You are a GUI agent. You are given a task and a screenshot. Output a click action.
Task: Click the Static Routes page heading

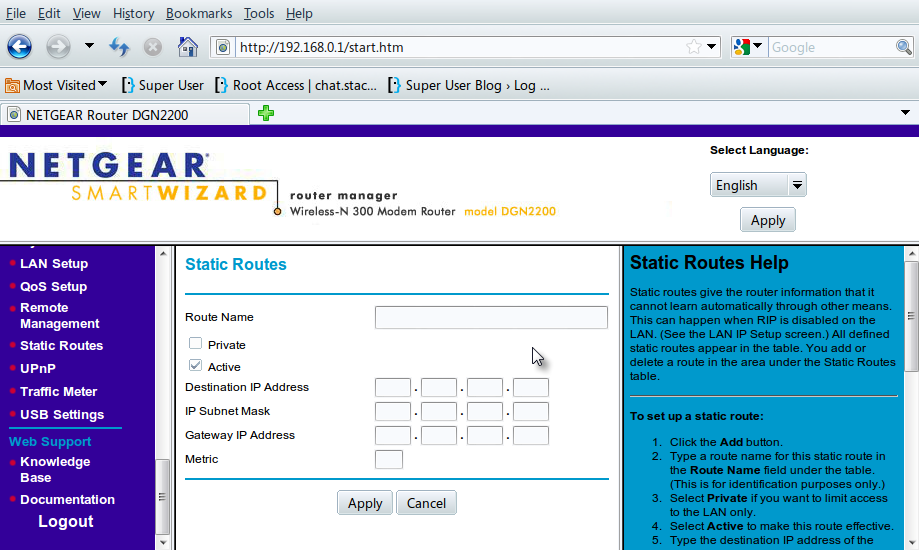pyautogui.click(x=236, y=264)
